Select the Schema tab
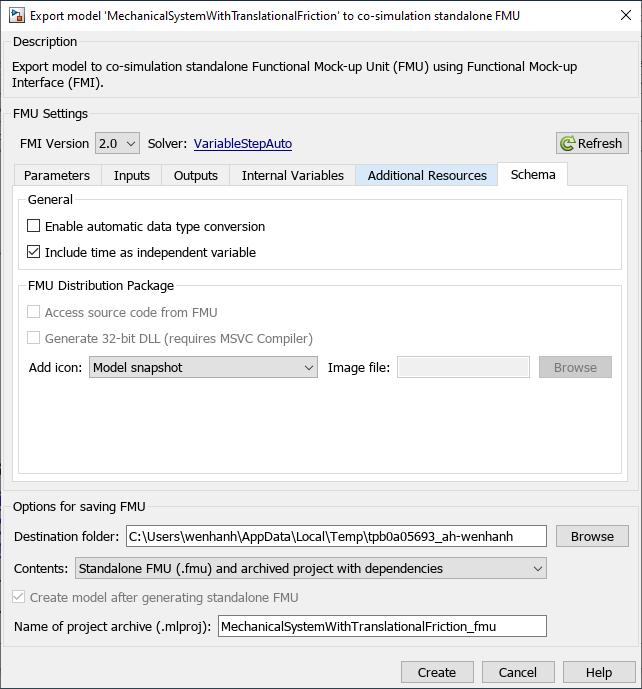The image size is (642, 689). pyautogui.click(x=532, y=174)
